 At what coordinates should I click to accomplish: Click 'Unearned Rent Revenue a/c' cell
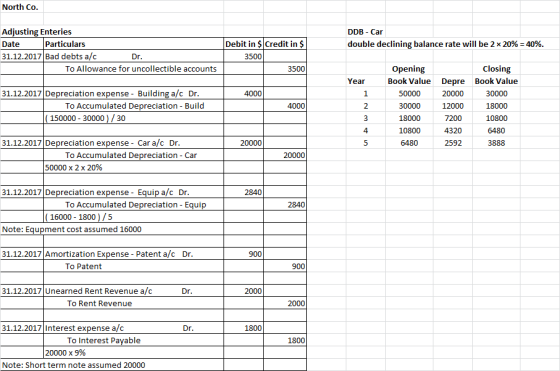click(134, 291)
